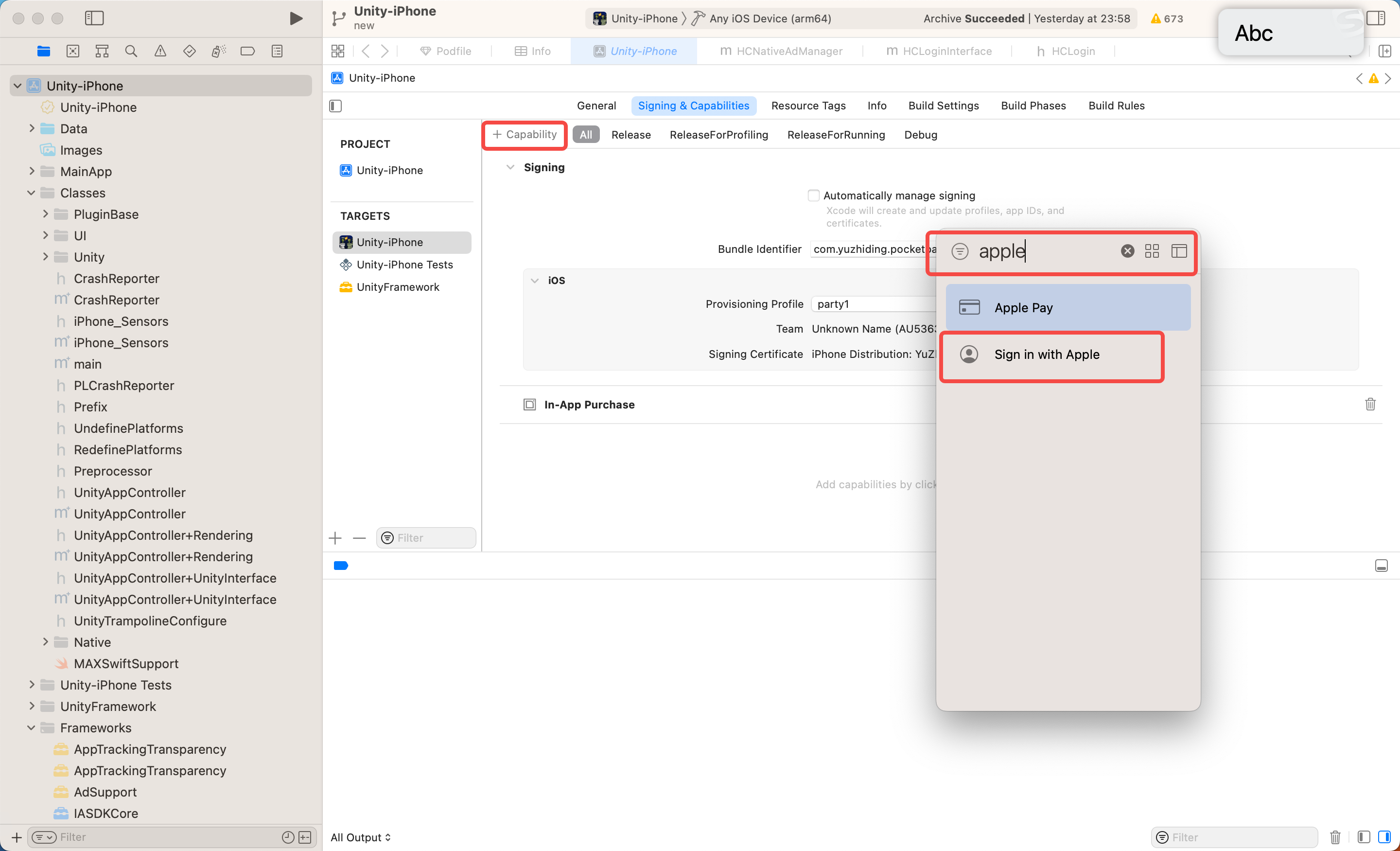
Task: Select the Apple Pay capability
Action: click(1067, 307)
